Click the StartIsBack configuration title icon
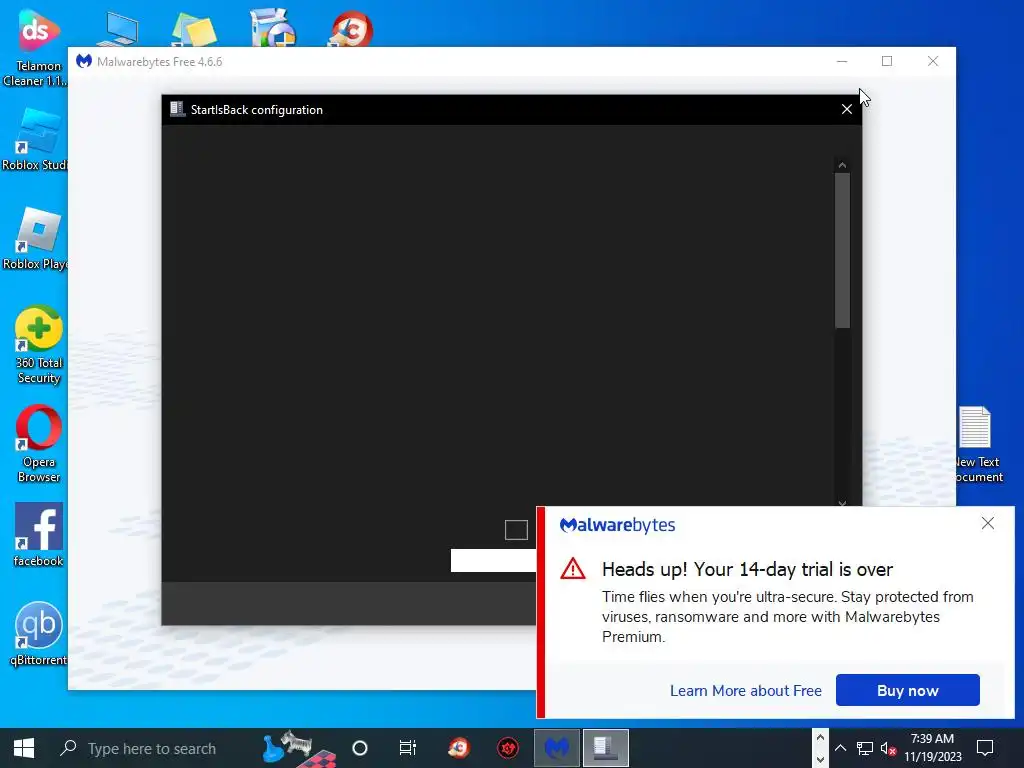Image resolution: width=1024 pixels, height=768 pixels. tap(177, 109)
